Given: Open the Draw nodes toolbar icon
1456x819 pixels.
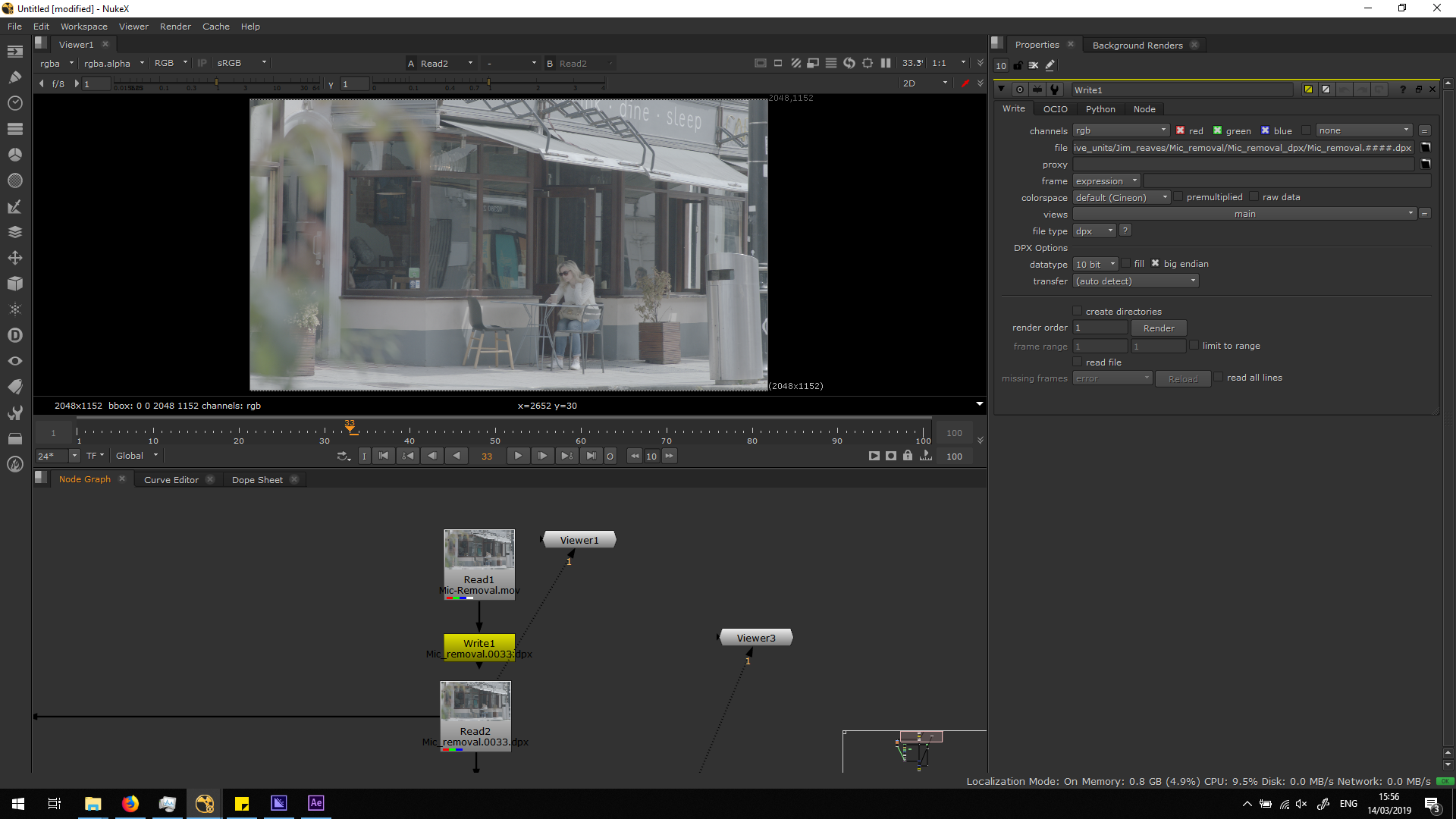Looking at the screenshot, I should pyautogui.click(x=14, y=77).
